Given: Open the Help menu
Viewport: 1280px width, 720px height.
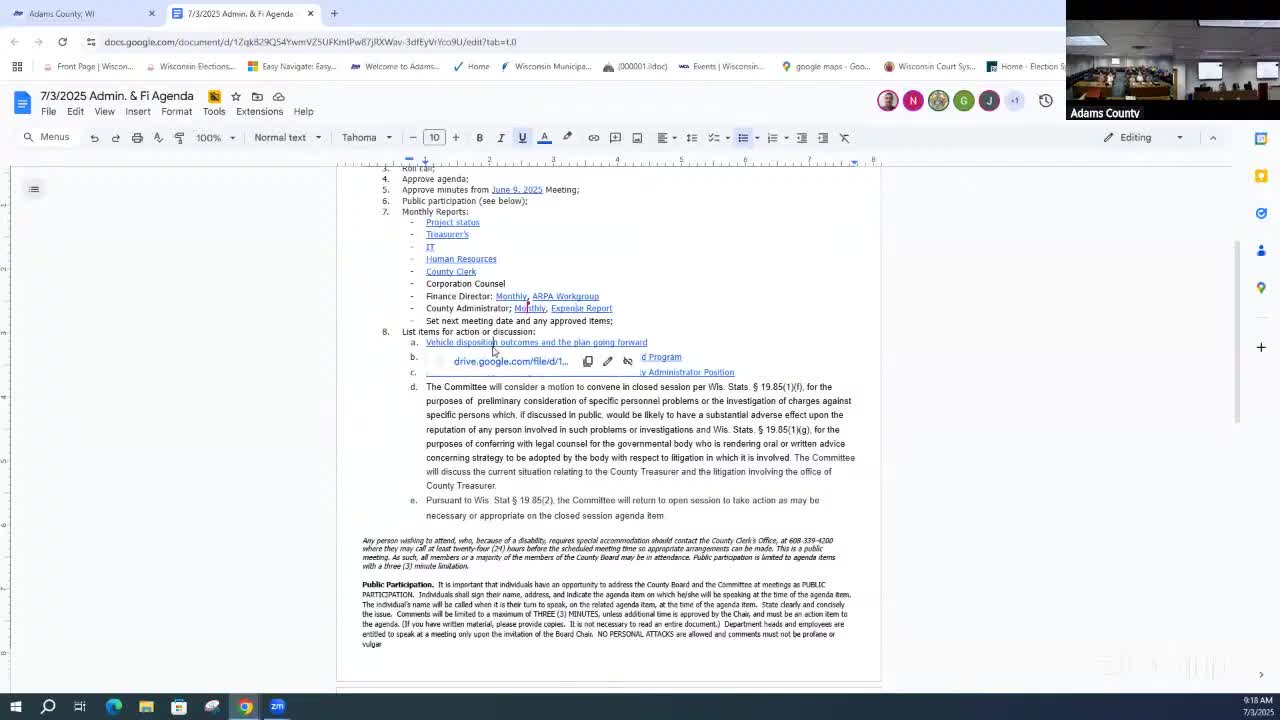Looking at the screenshot, I should pyautogui.click(x=303, y=112).
